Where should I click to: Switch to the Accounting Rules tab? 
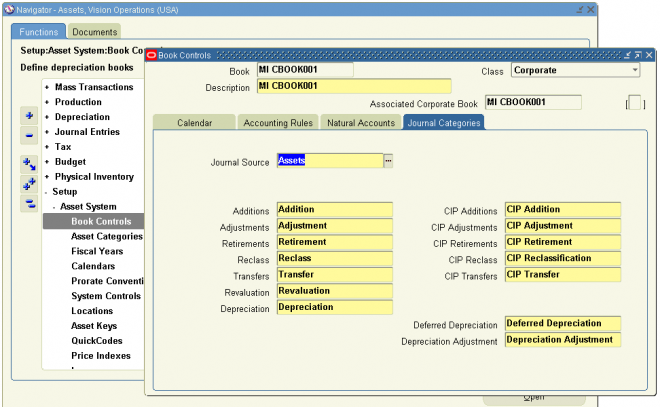278,122
